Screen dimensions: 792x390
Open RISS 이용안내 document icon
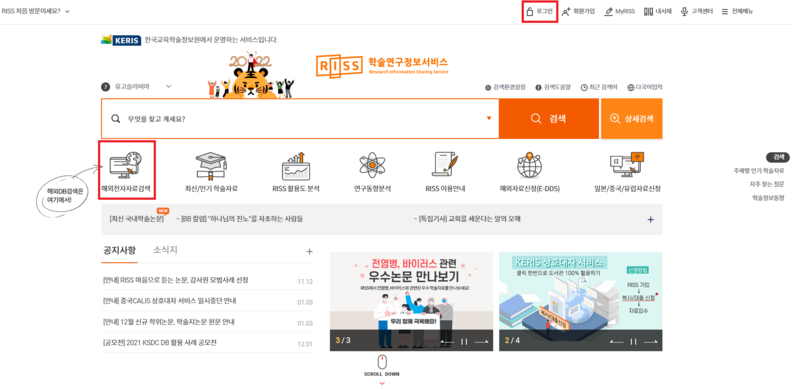point(445,165)
